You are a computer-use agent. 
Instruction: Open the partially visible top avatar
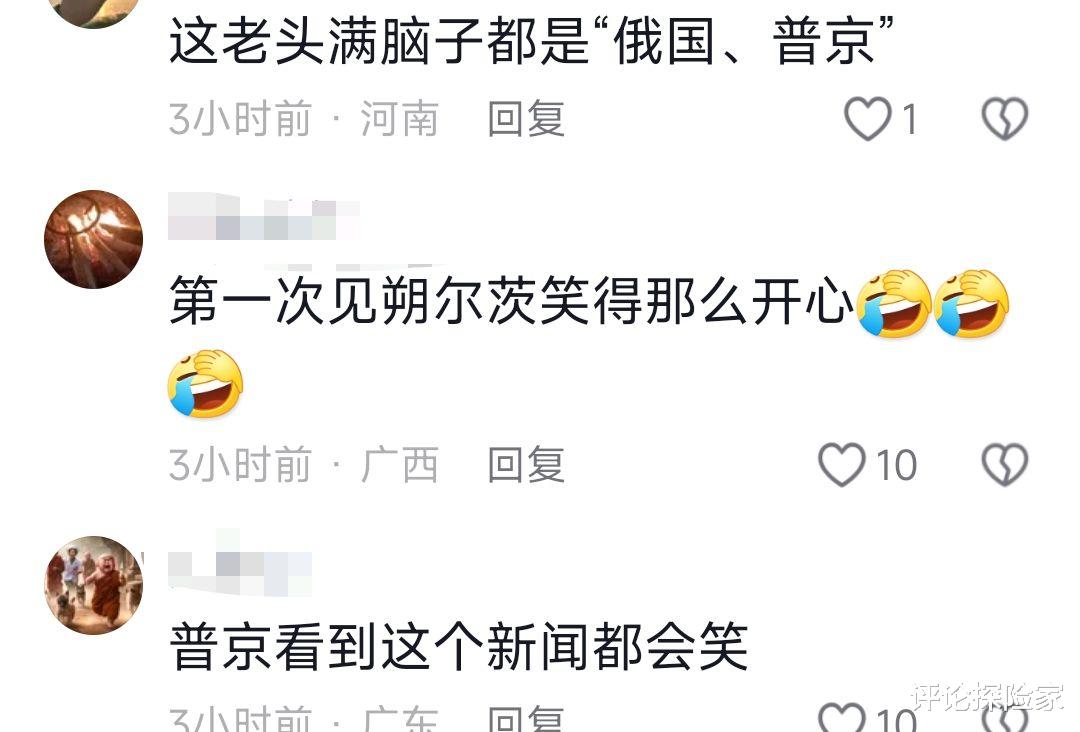click(94, 14)
